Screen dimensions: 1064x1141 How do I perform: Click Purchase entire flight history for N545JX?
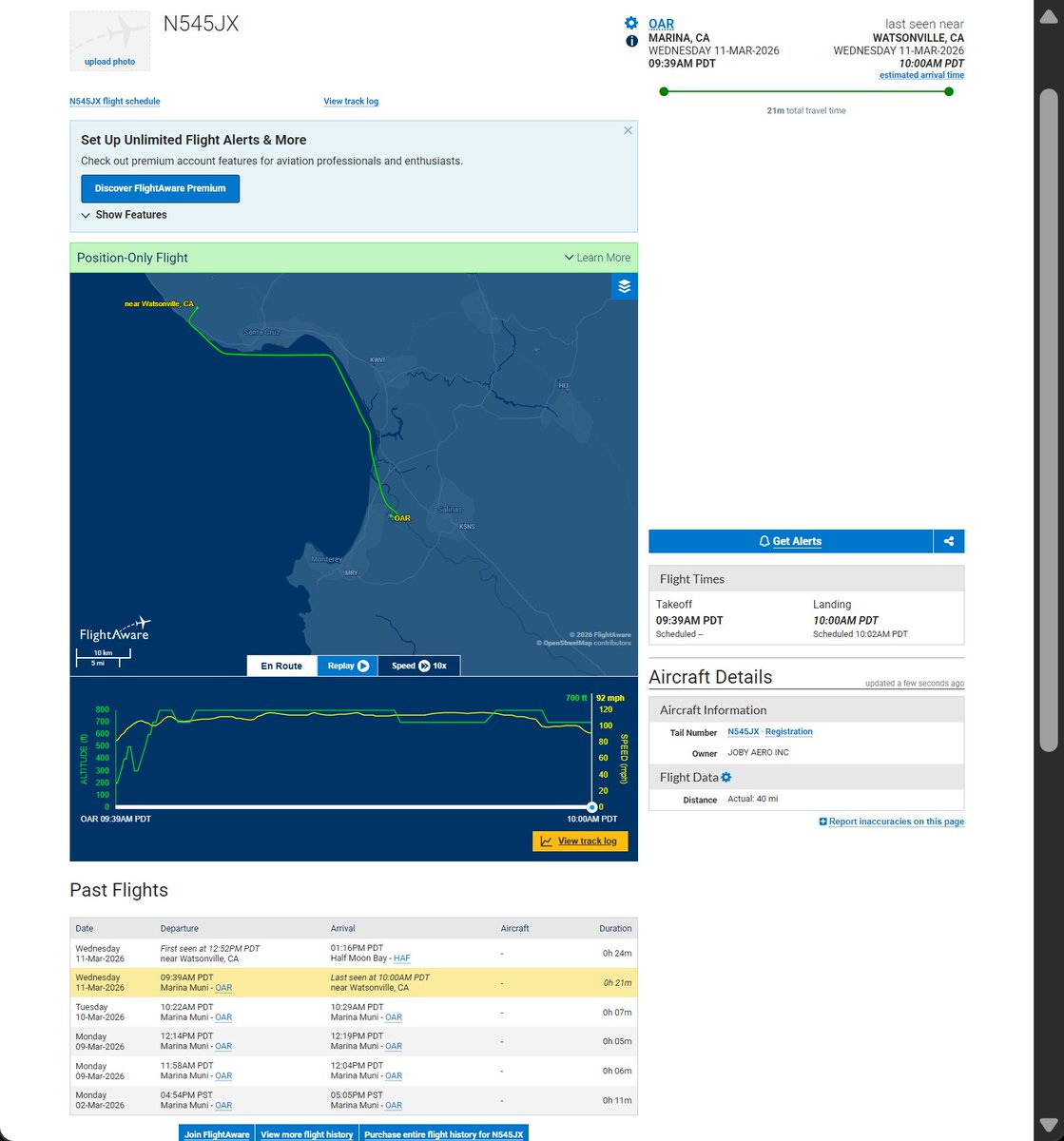click(443, 1133)
